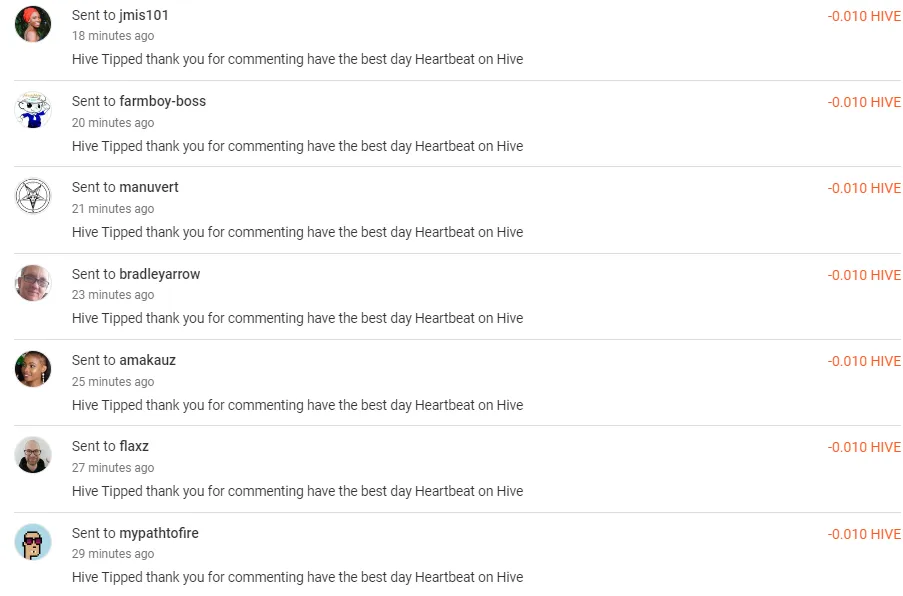Open the manuvert username link
Viewport: 903px width, 596px height.
(149, 187)
